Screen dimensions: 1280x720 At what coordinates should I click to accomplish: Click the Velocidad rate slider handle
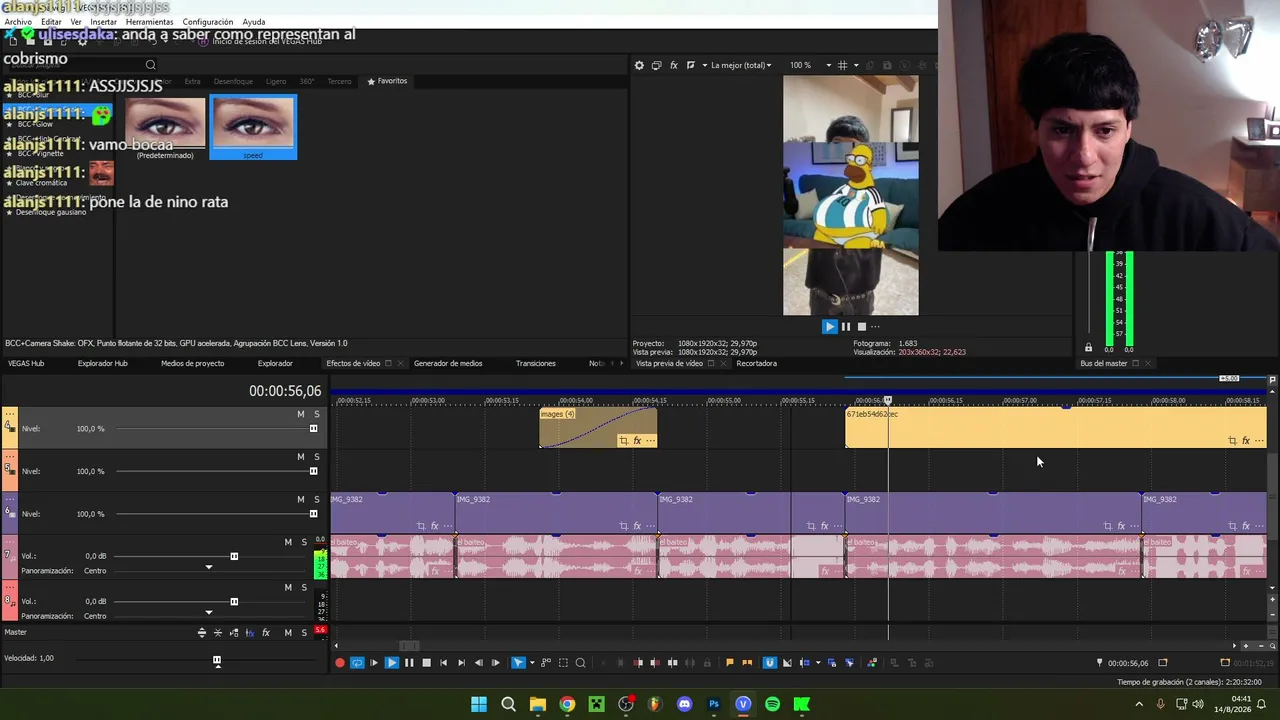pos(217,660)
